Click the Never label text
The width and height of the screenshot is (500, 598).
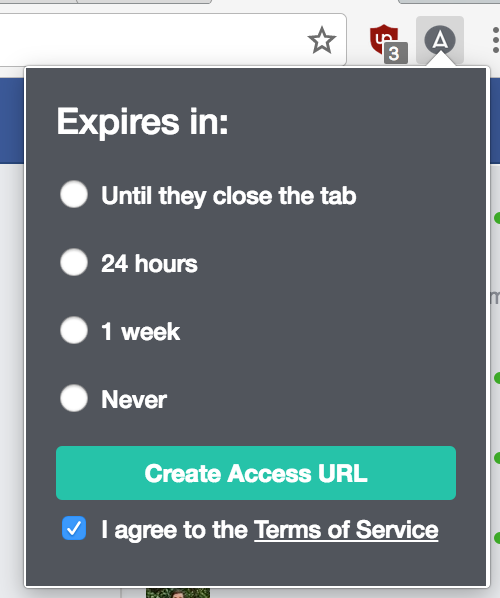click(x=134, y=400)
